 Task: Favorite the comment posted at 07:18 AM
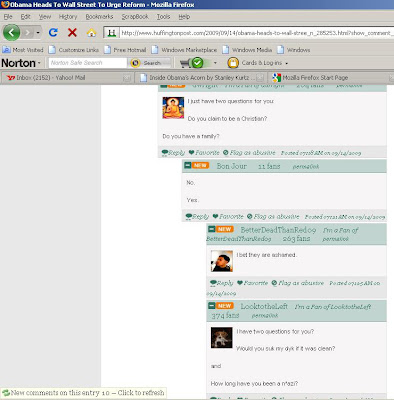click(204, 153)
